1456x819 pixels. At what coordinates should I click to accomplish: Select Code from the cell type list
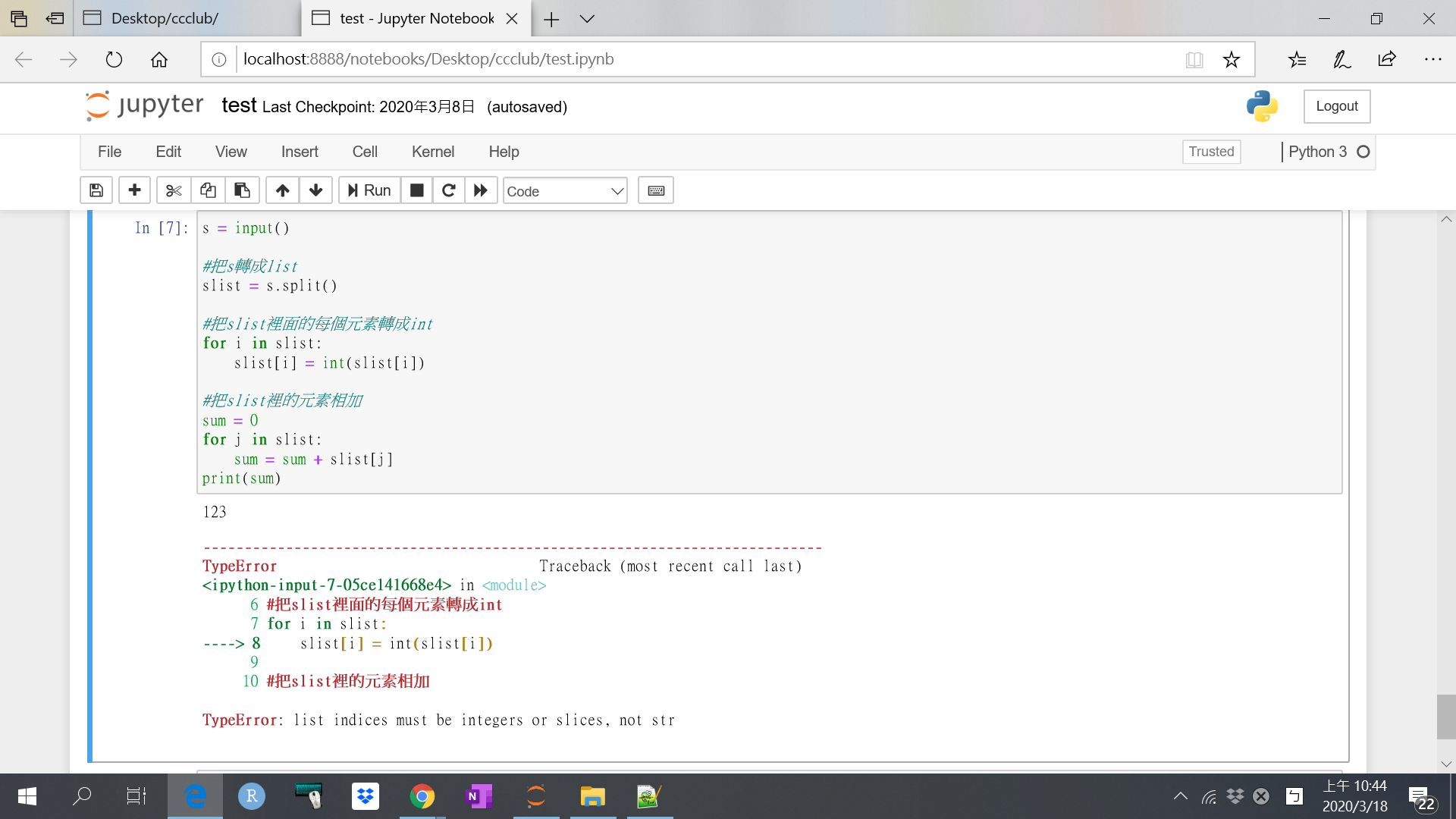(531, 191)
